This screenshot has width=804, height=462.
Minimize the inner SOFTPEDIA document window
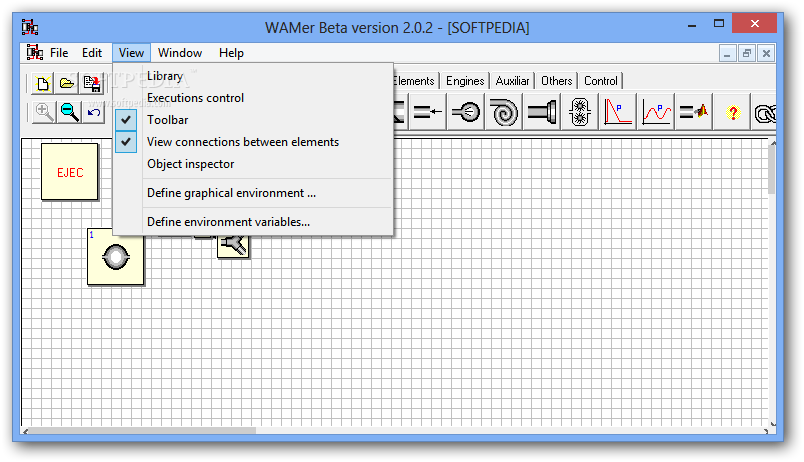click(x=727, y=53)
